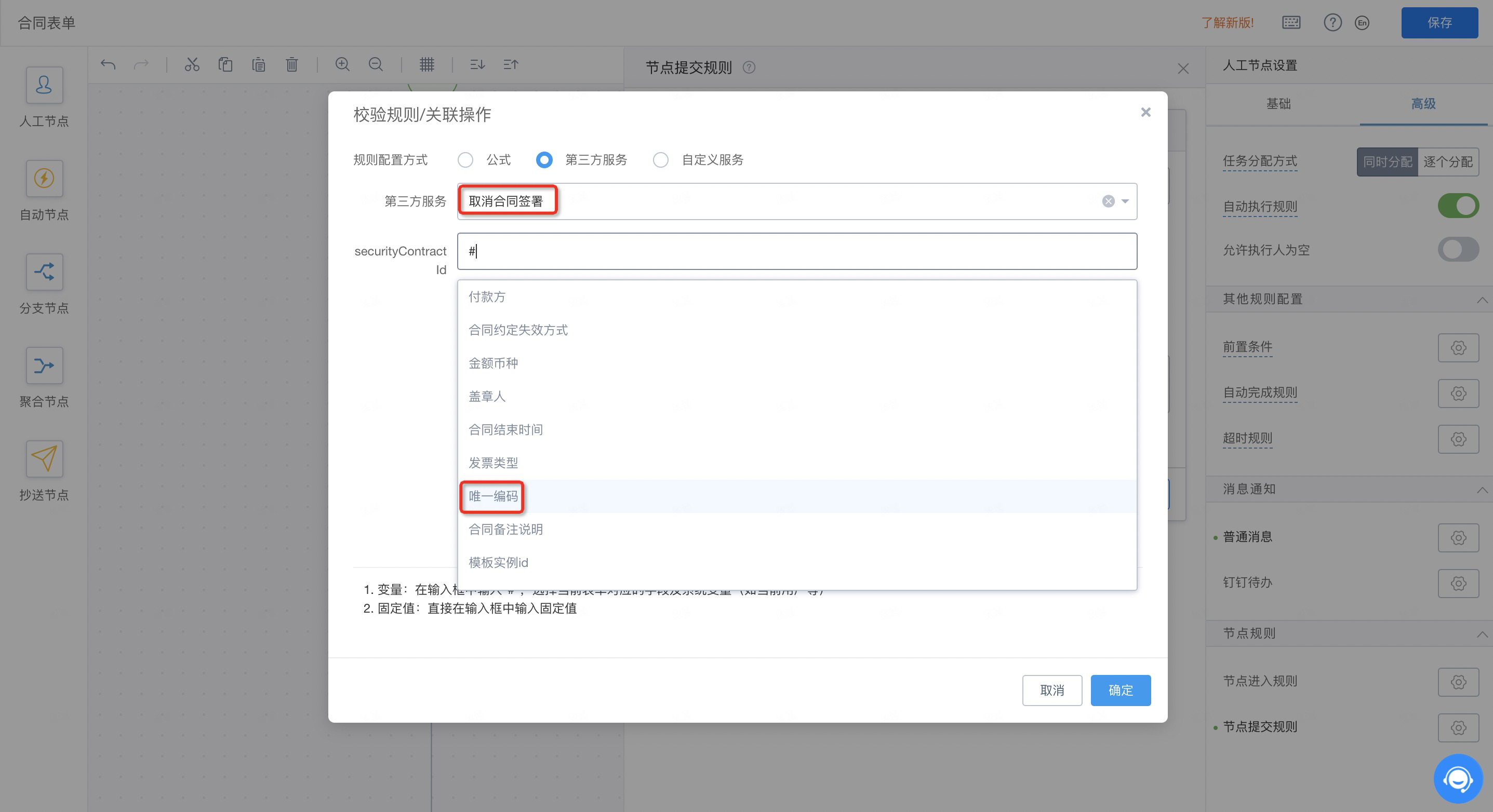Click the cut scissors icon

point(192,64)
